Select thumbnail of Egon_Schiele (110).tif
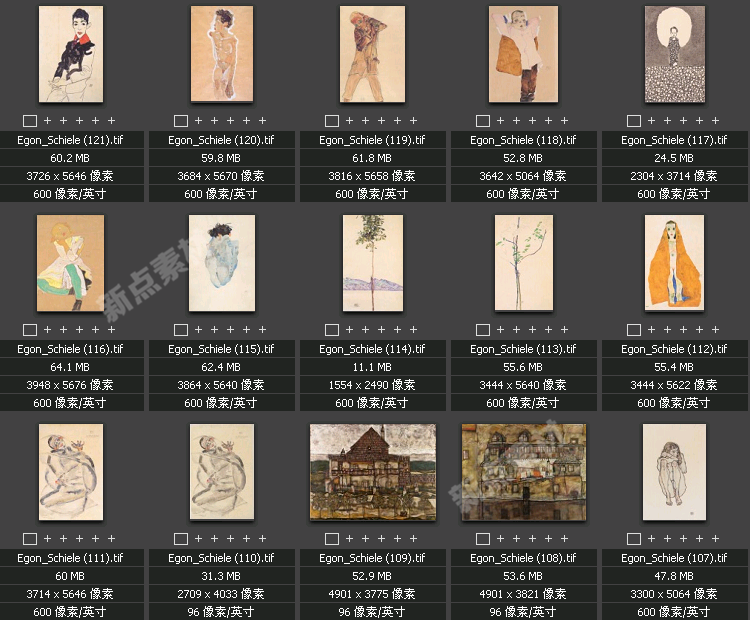Image resolution: width=750 pixels, height=620 pixels. (222, 472)
